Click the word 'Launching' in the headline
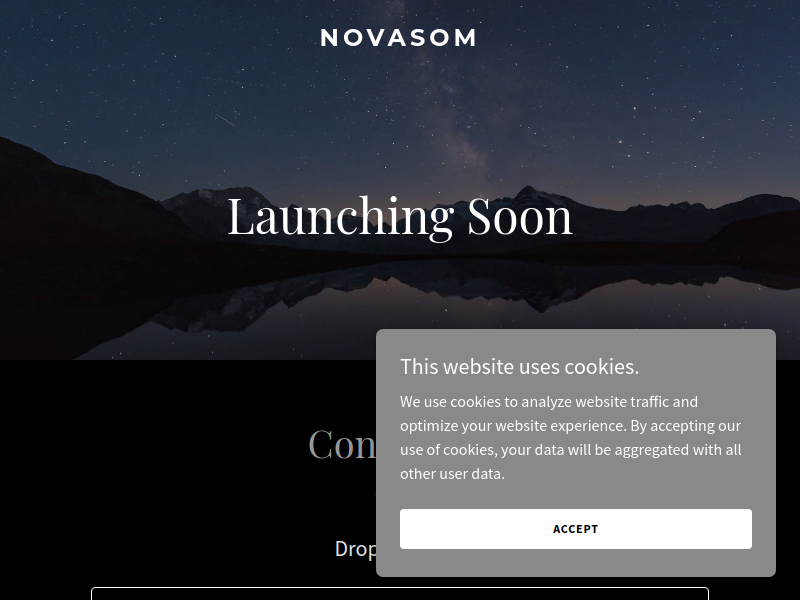The height and width of the screenshot is (600, 800). [x=340, y=217]
